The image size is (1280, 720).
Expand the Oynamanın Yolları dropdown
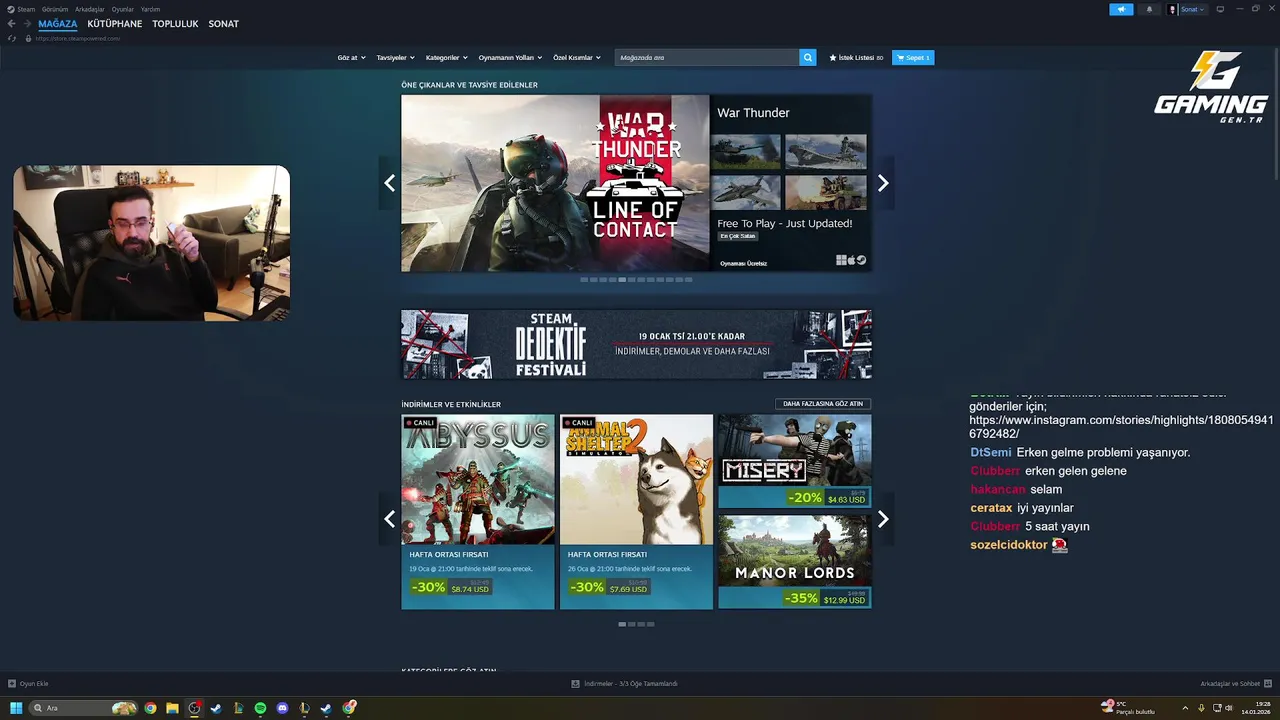tap(510, 58)
